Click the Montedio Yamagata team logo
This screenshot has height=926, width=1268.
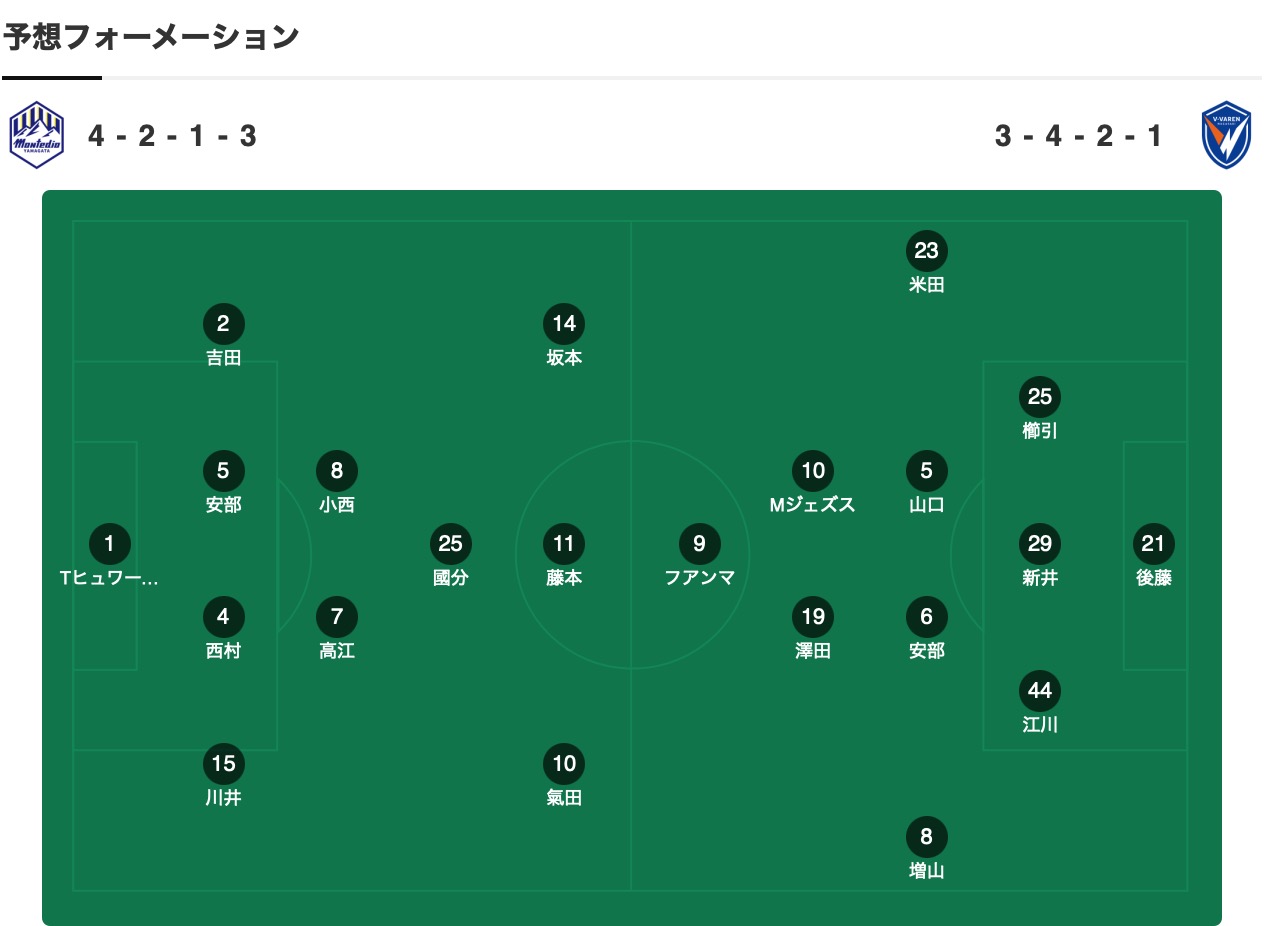coord(37,135)
